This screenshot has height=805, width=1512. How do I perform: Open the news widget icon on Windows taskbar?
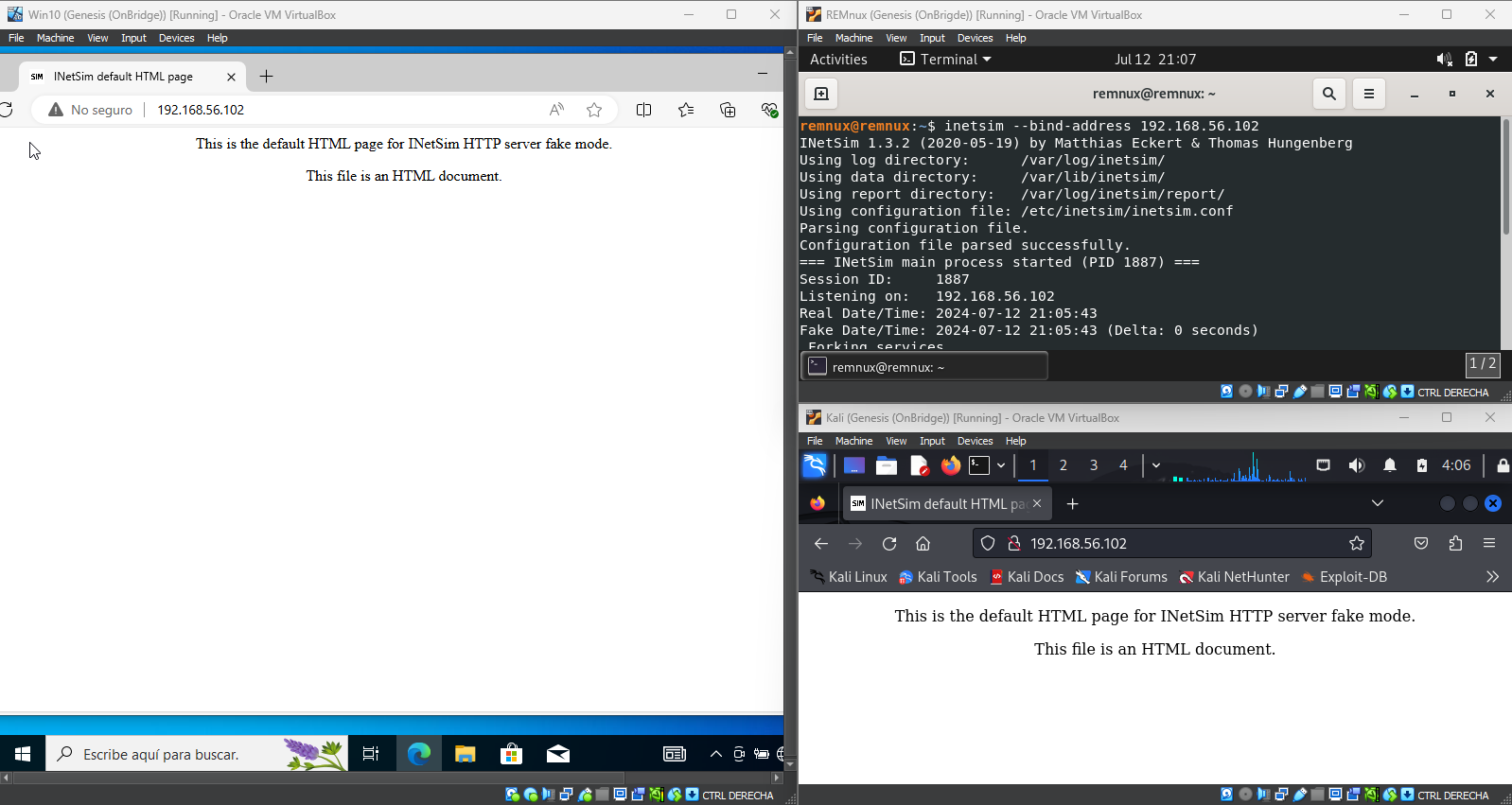point(675,754)
